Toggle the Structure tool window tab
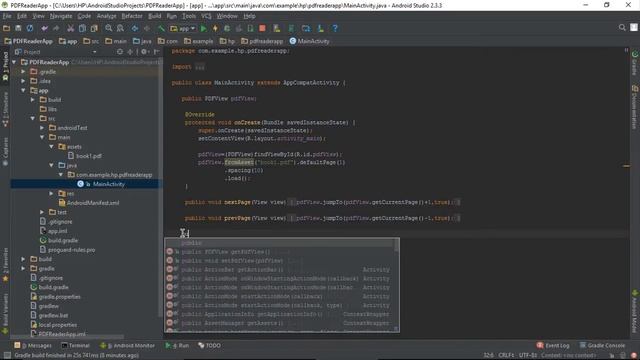The image size is (640, 360). [x=5, y=108]
